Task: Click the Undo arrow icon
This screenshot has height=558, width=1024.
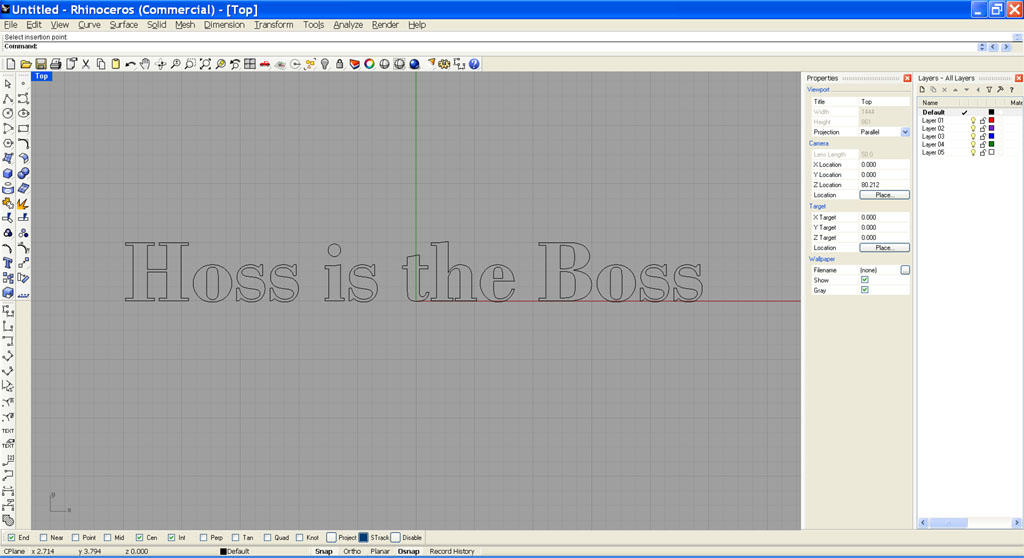Action: click(x=131, y=64)
